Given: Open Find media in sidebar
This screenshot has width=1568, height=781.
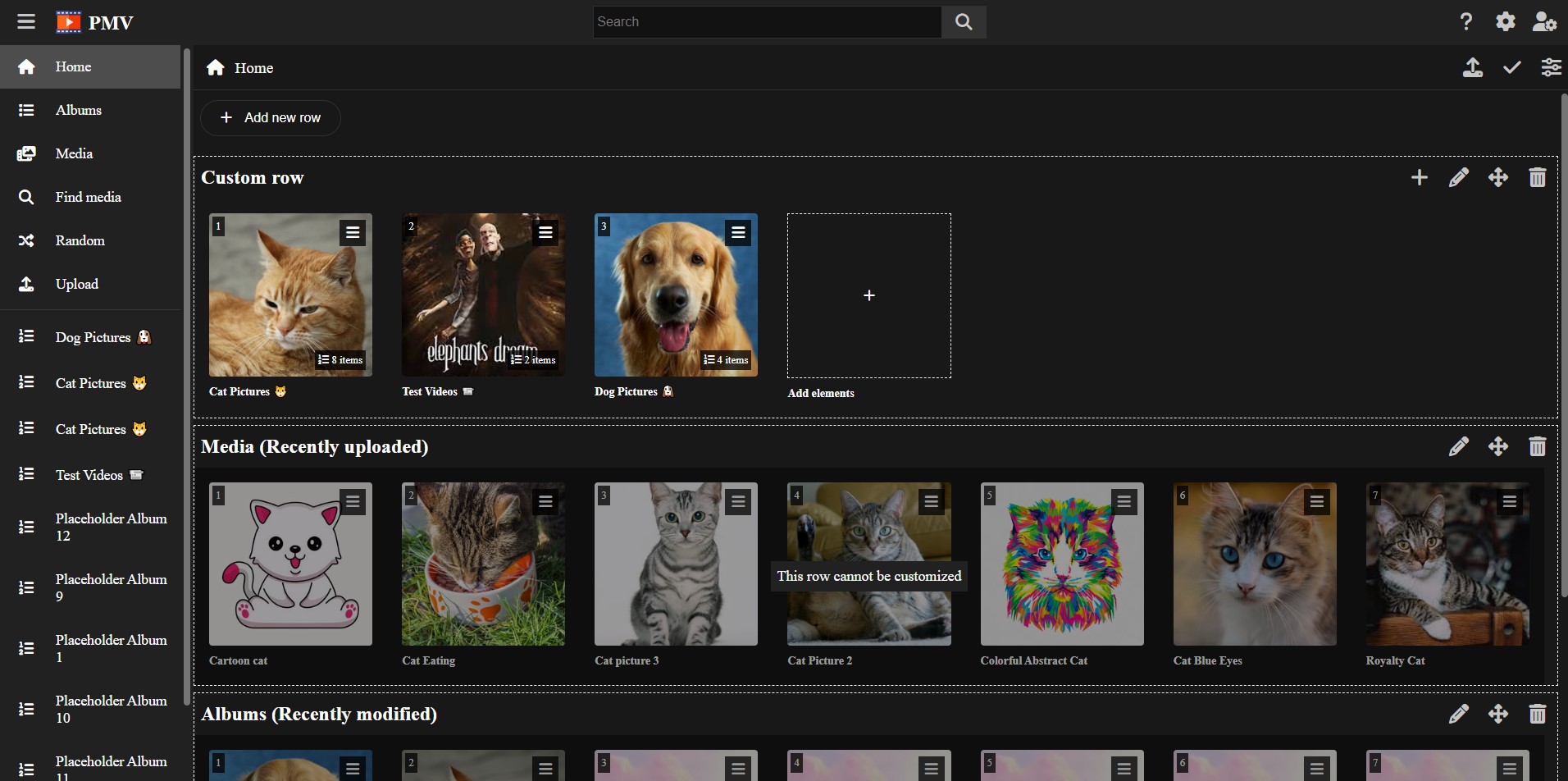Looking at the screenshot, I should 90,197.
